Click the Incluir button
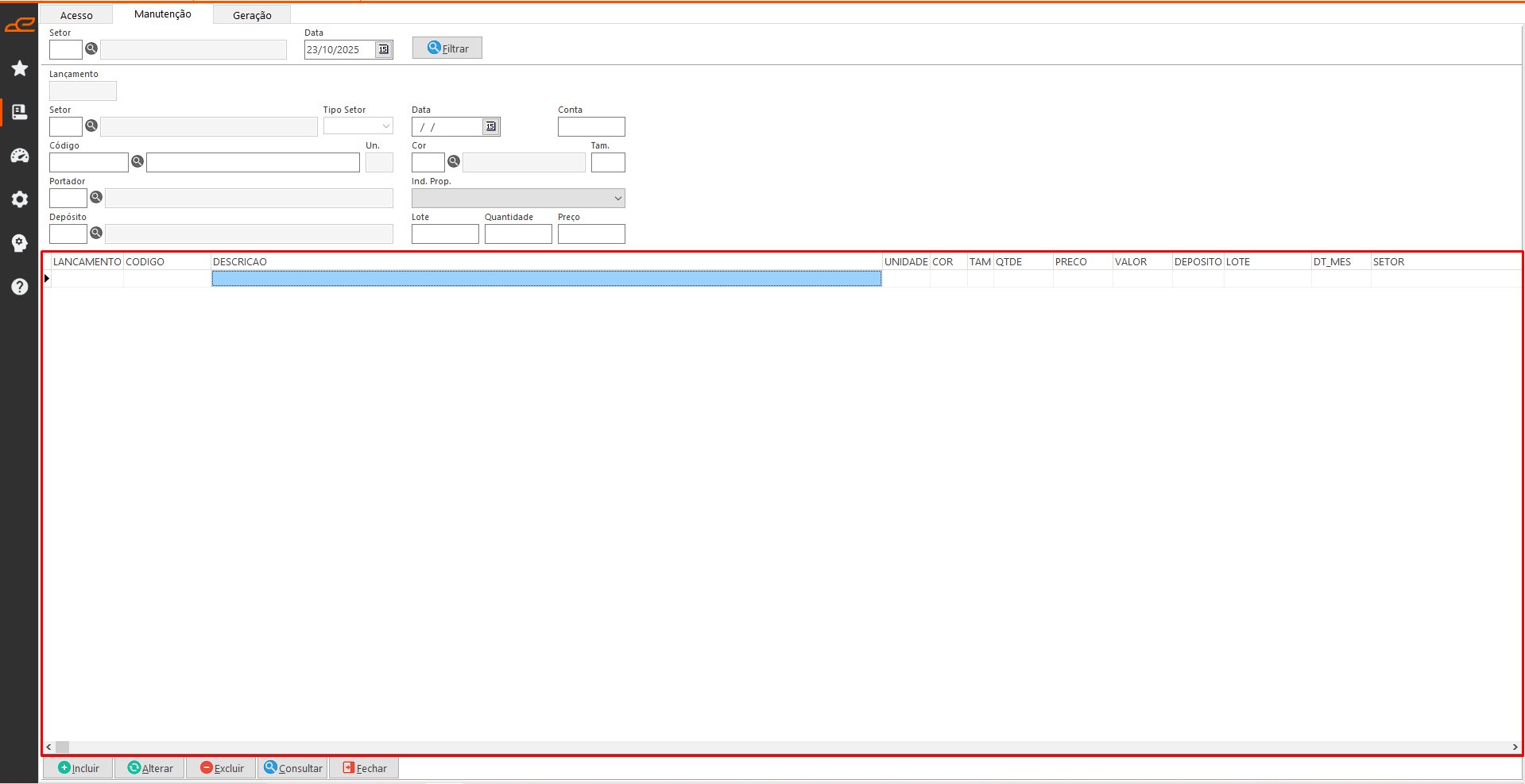The width and height of the screenshot is (1525, 784). click(x=78, y=768)
